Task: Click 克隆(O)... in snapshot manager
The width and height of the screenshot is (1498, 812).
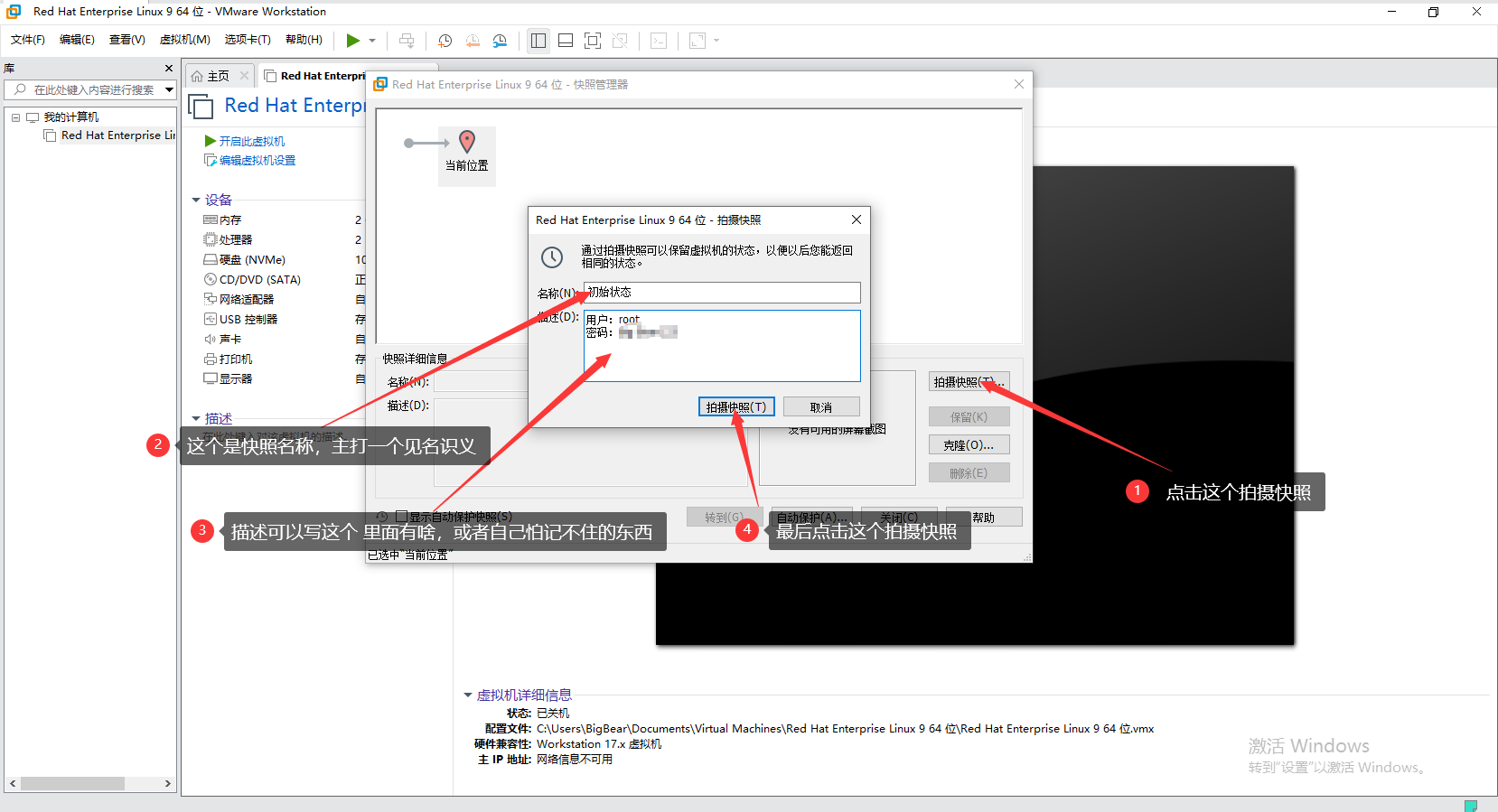Action: (969, 445)
